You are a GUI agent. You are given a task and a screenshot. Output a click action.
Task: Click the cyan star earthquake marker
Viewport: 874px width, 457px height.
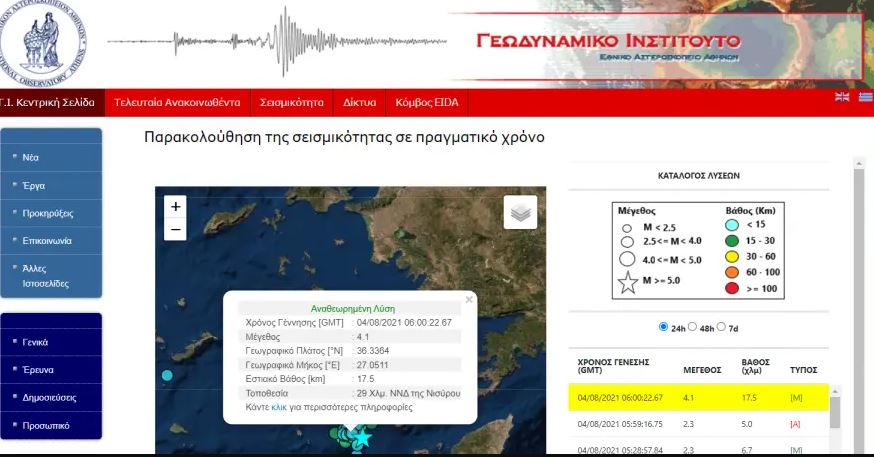364,439
